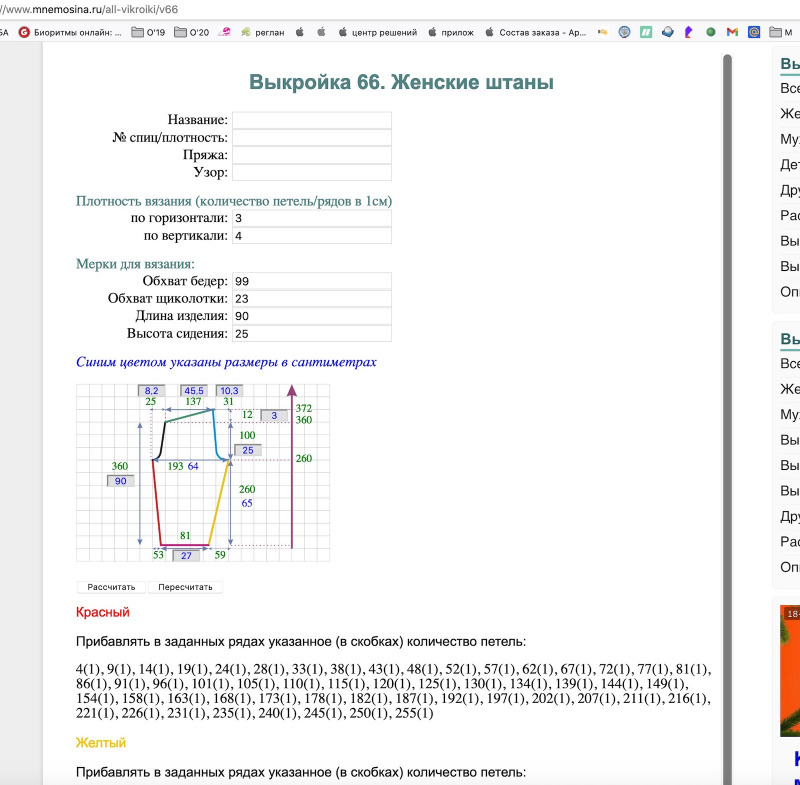Edit the Длина изделия measurement field
The width and height of the screenshot is (800, 785).
[311, 316]
